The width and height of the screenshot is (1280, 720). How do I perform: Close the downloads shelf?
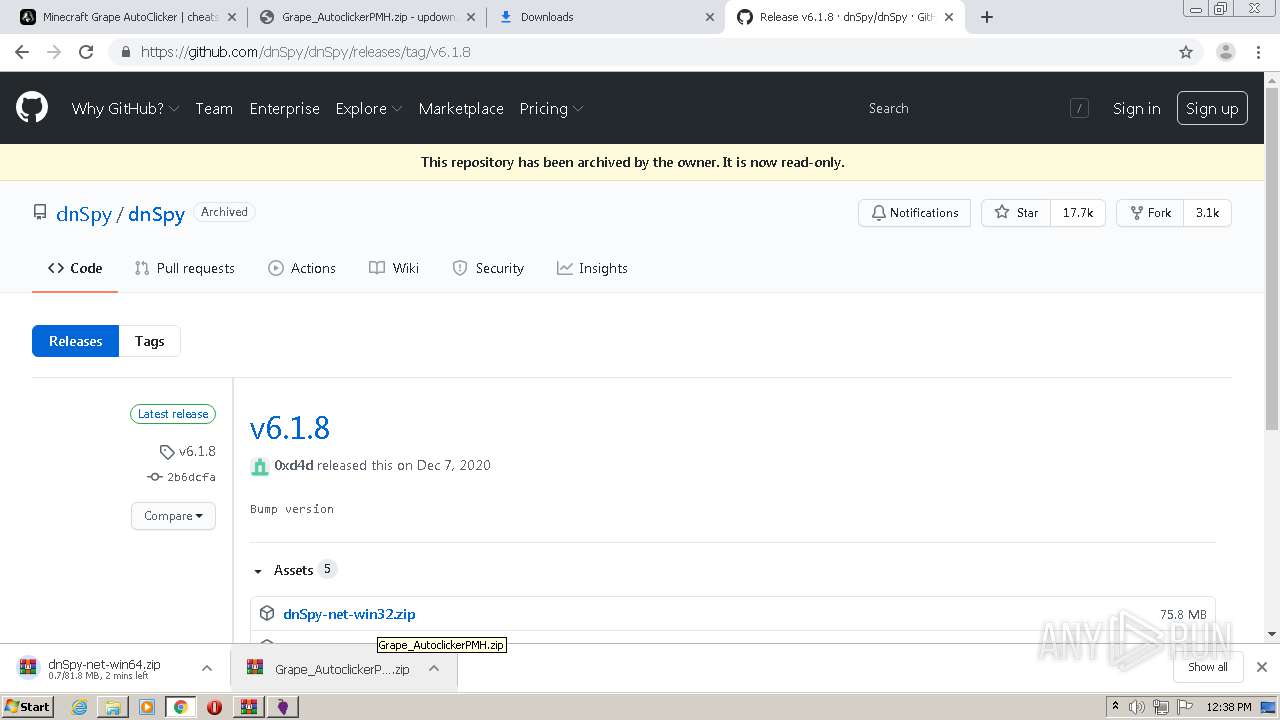point(1262,667)
